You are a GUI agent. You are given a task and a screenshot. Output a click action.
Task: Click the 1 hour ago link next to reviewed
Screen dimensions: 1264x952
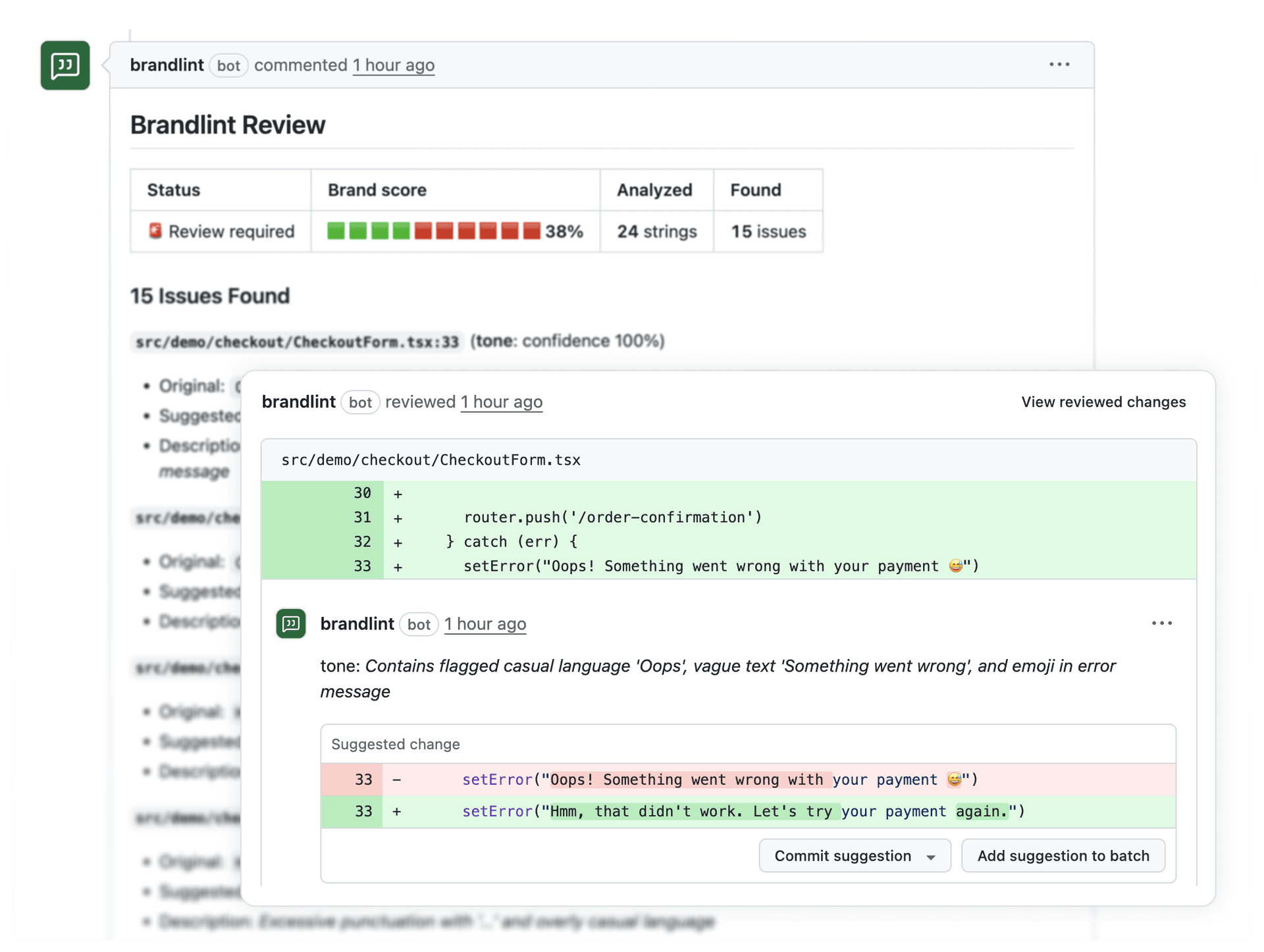click(x=502, y=402)
